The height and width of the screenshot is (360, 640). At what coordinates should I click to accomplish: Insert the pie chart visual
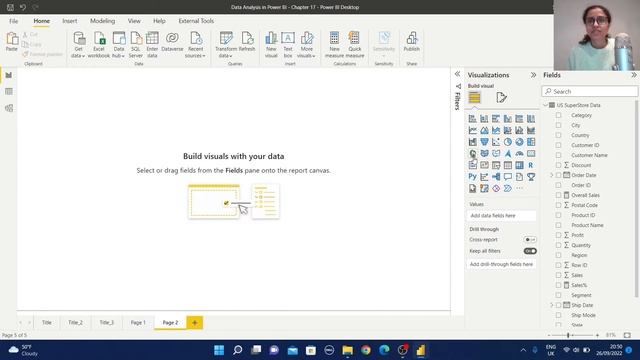[x=507, y=142]
